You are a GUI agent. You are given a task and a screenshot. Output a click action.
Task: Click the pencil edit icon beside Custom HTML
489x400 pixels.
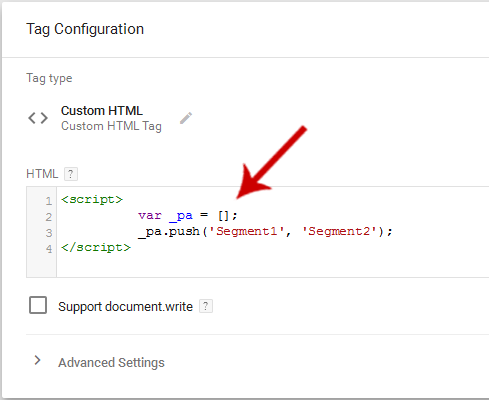coord(186,118)
